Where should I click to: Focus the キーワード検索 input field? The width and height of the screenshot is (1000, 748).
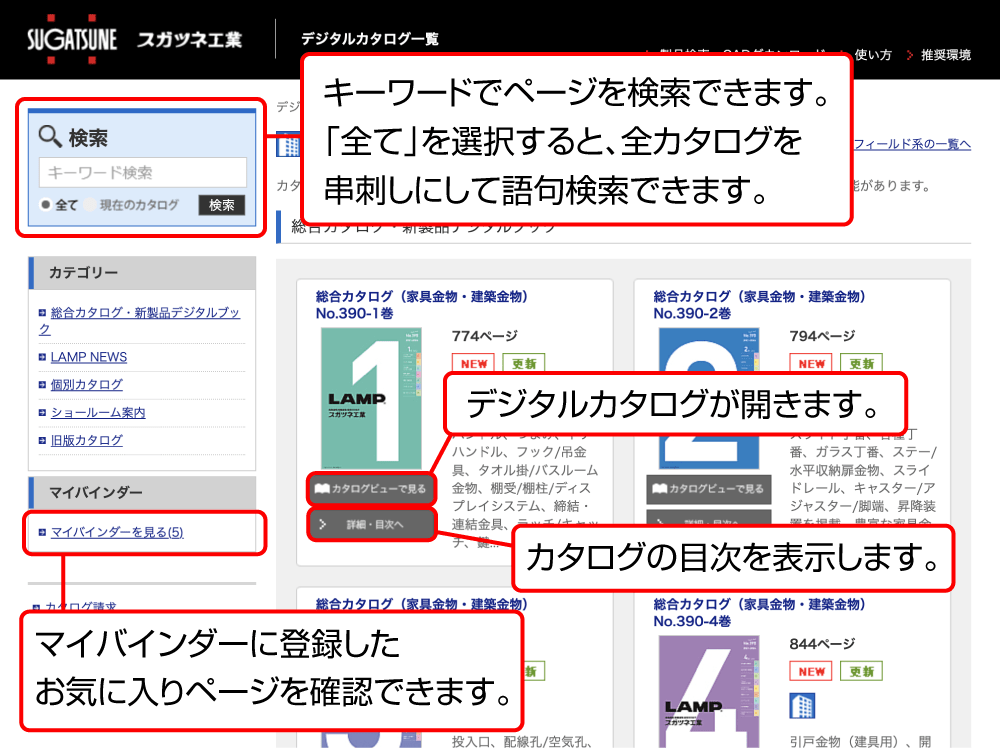[x=143, y=172]
